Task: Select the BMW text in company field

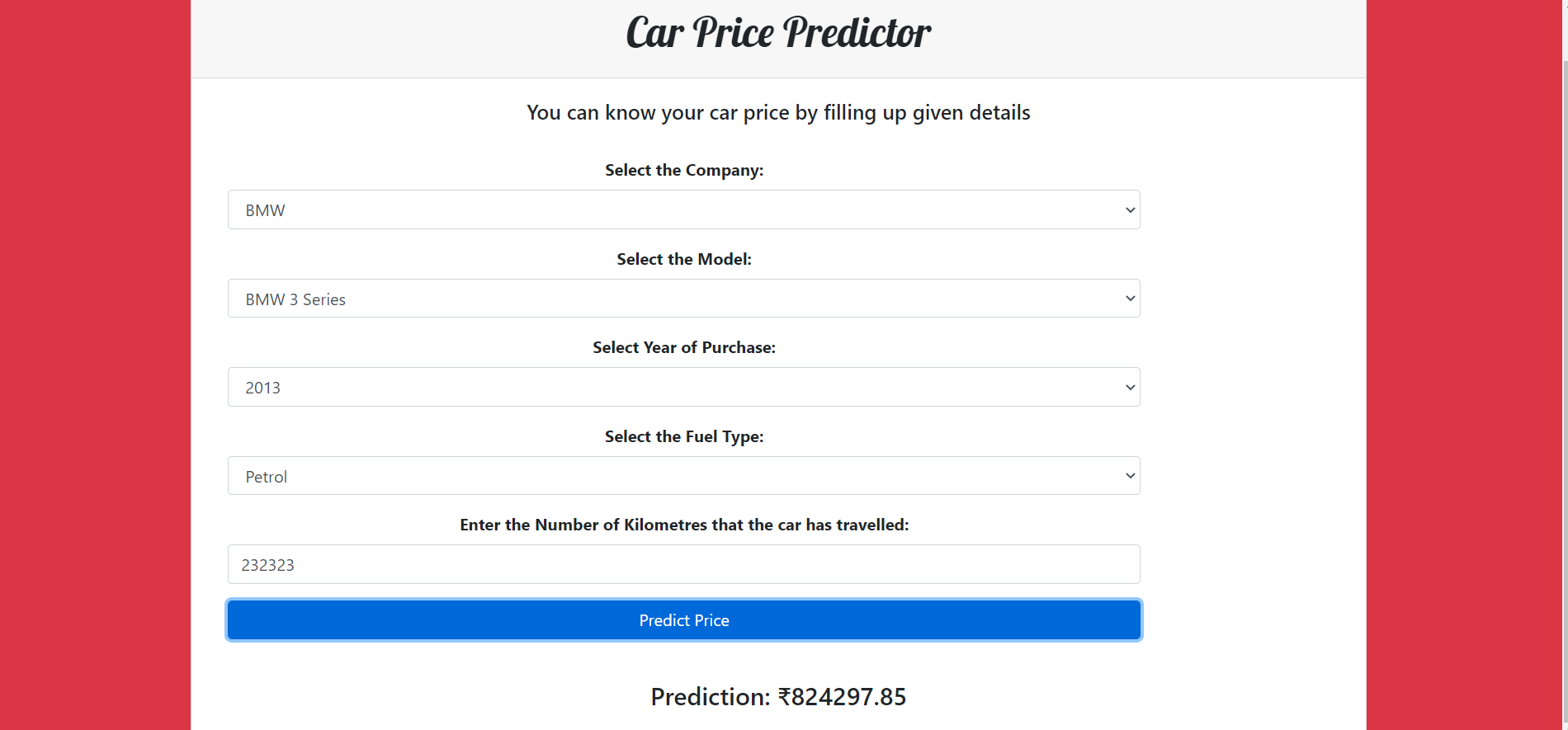Action: point(264,210)
